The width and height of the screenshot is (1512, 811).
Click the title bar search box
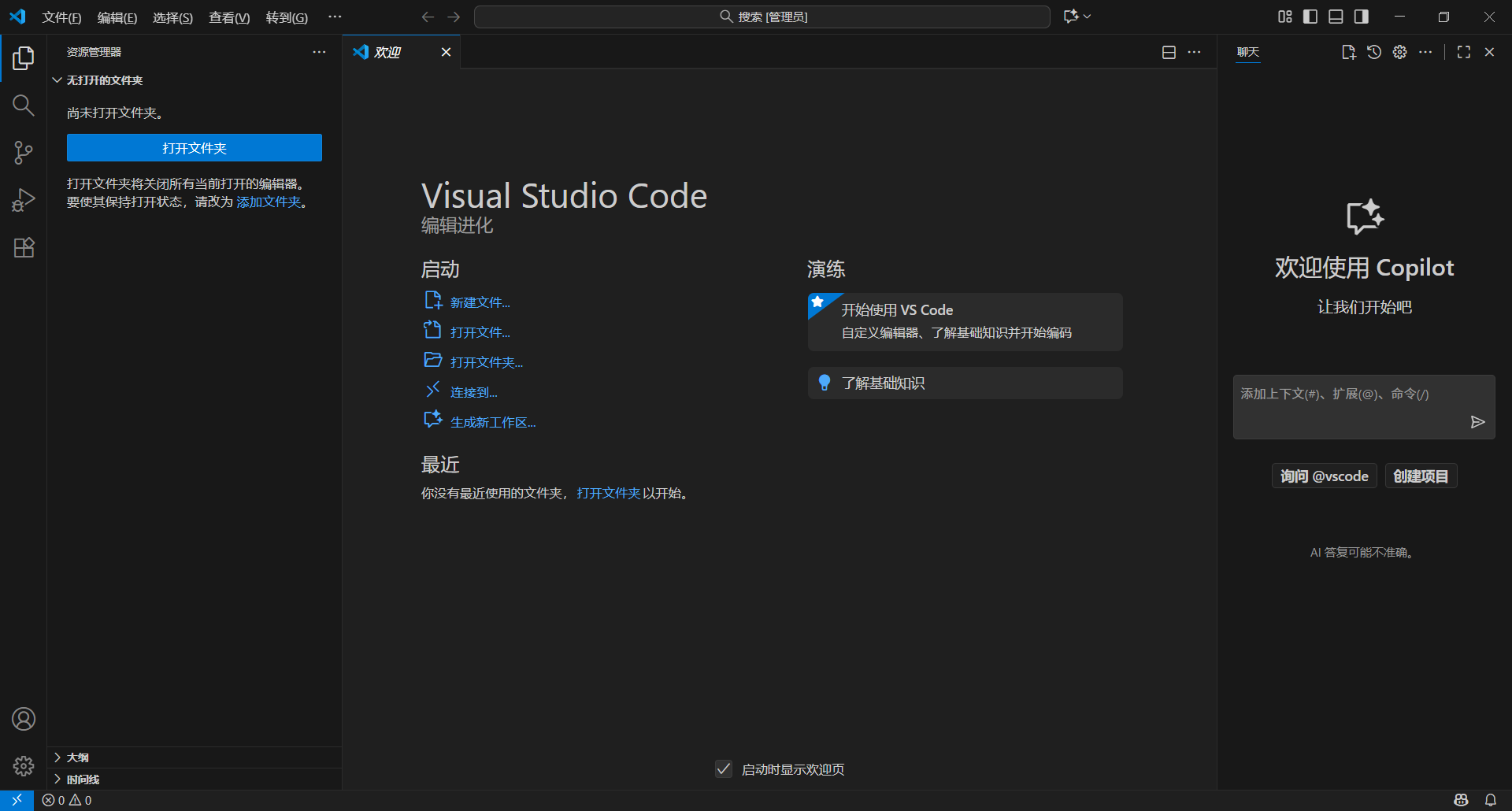762,17
